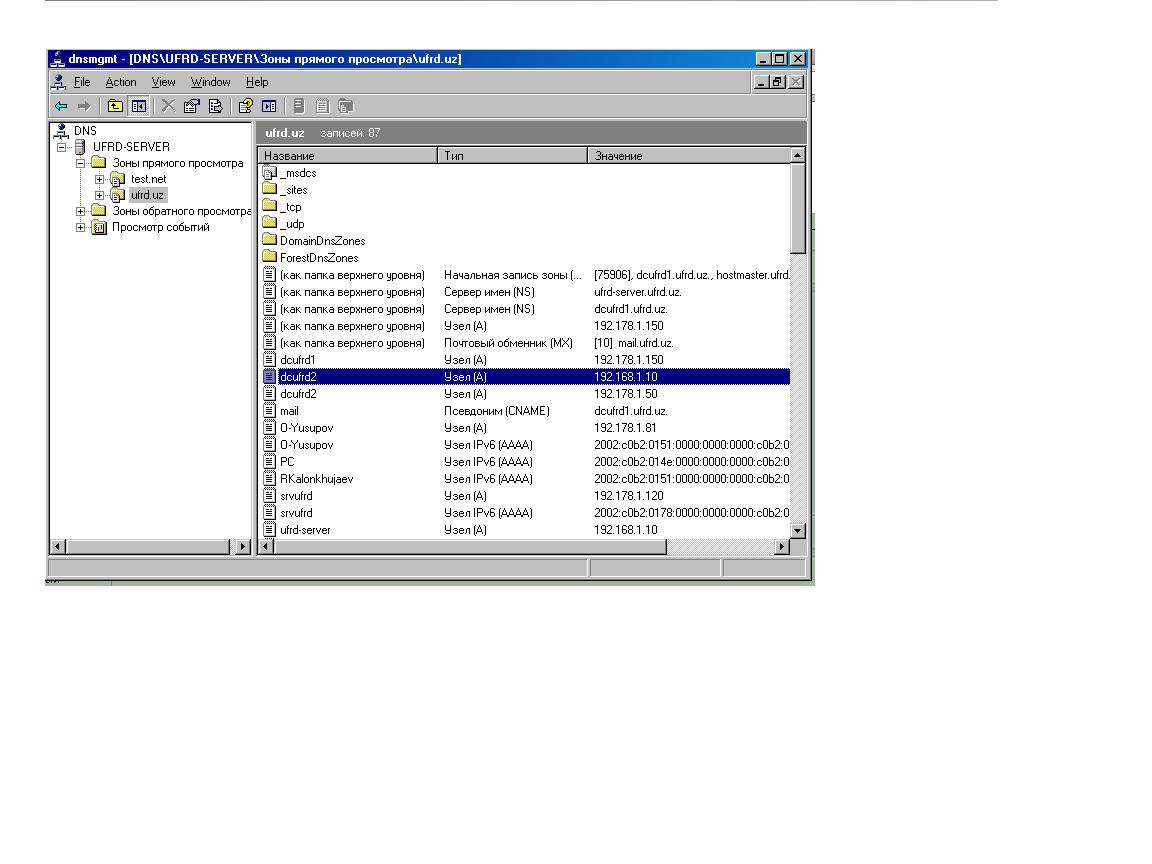Open the Help toolbar icon with the question mark
This screenshot has width=1152, height=864.
pos(245,107)
